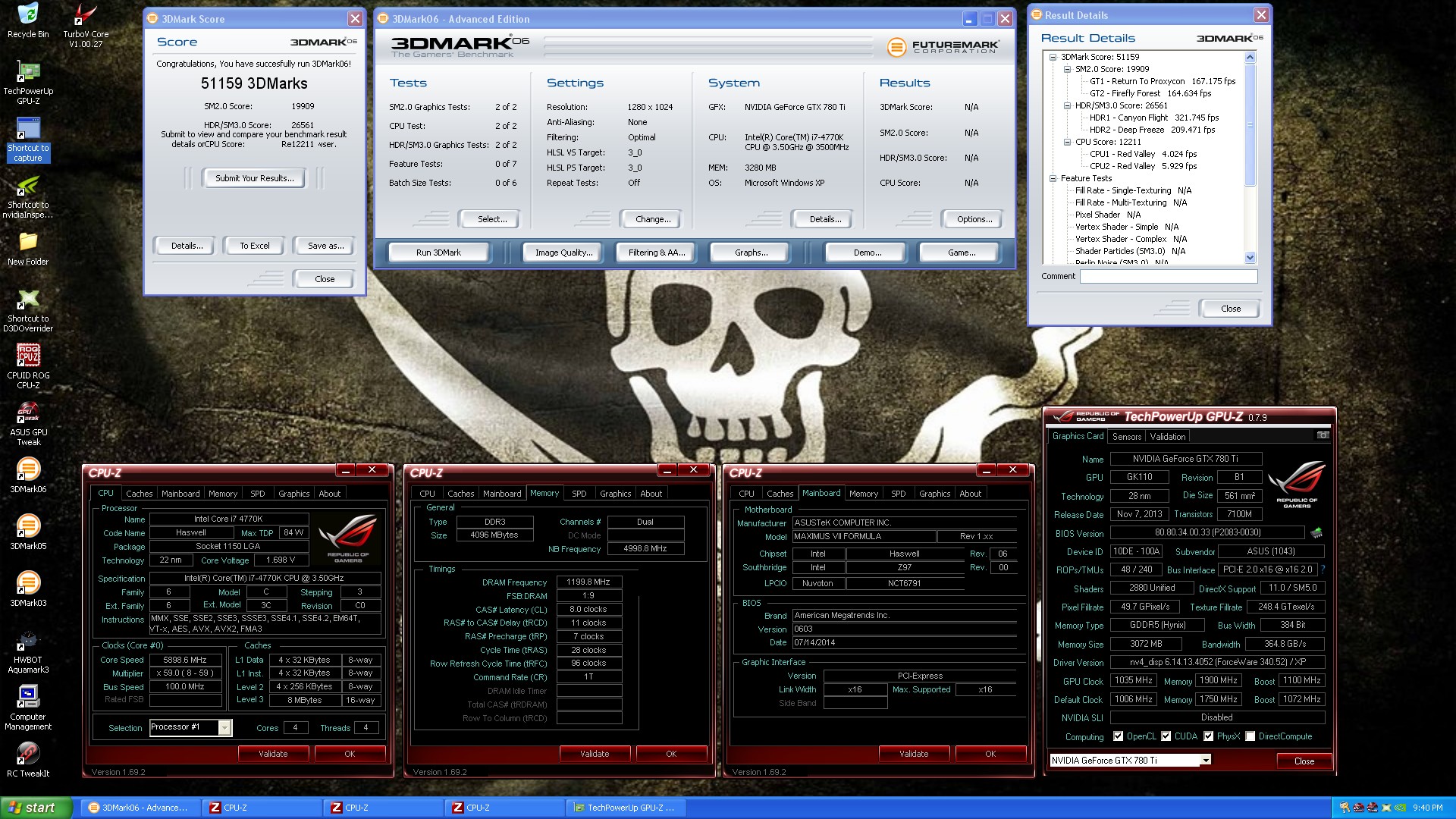The width and height of the screenshot is (1456, 819).
Task: Click the 9:40 PM taskbar clock
Action: (1427, 808)
